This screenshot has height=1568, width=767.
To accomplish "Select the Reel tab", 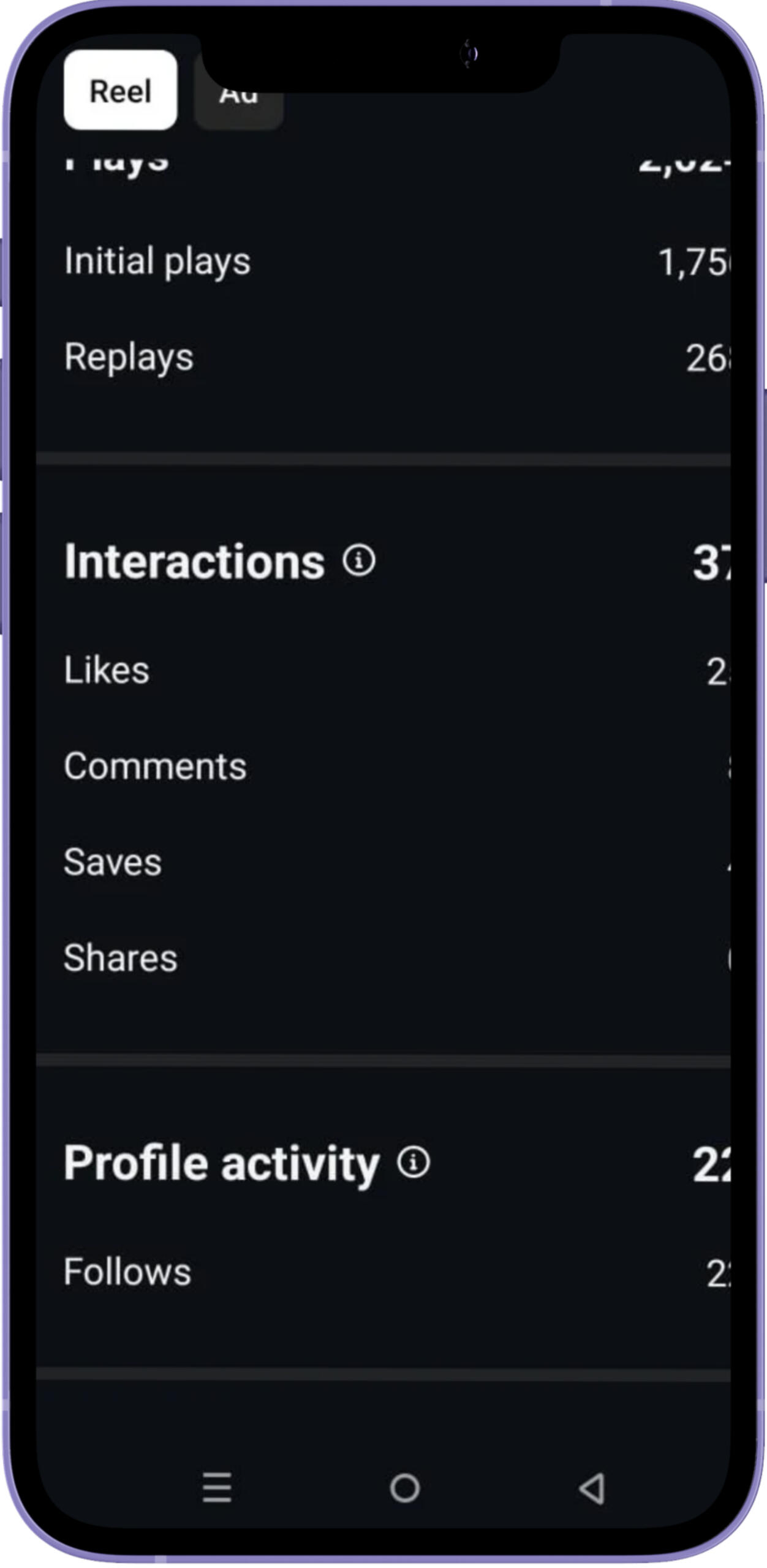I will click(120, 90).
